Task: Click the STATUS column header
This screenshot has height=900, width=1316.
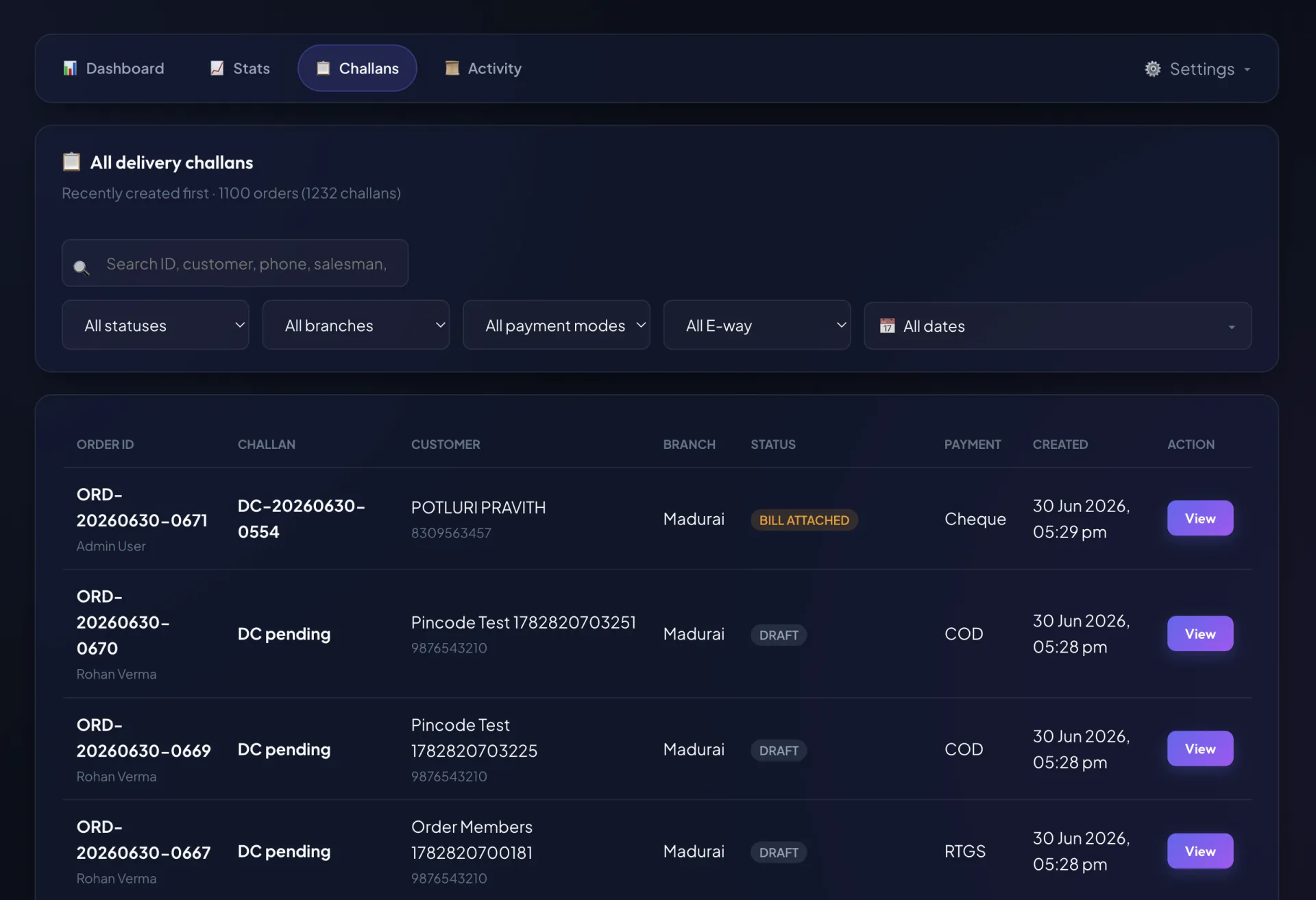Action: [773, 444]
